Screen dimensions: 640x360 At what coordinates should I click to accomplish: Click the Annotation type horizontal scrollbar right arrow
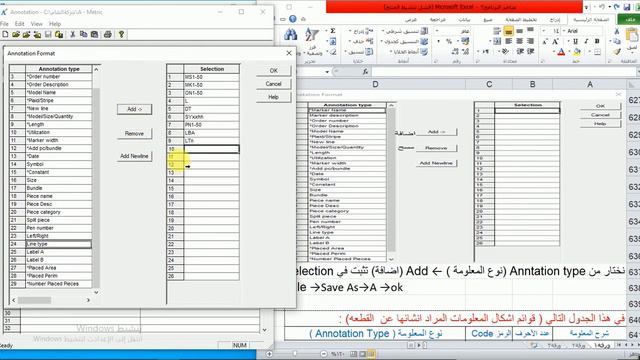[88, 300]
